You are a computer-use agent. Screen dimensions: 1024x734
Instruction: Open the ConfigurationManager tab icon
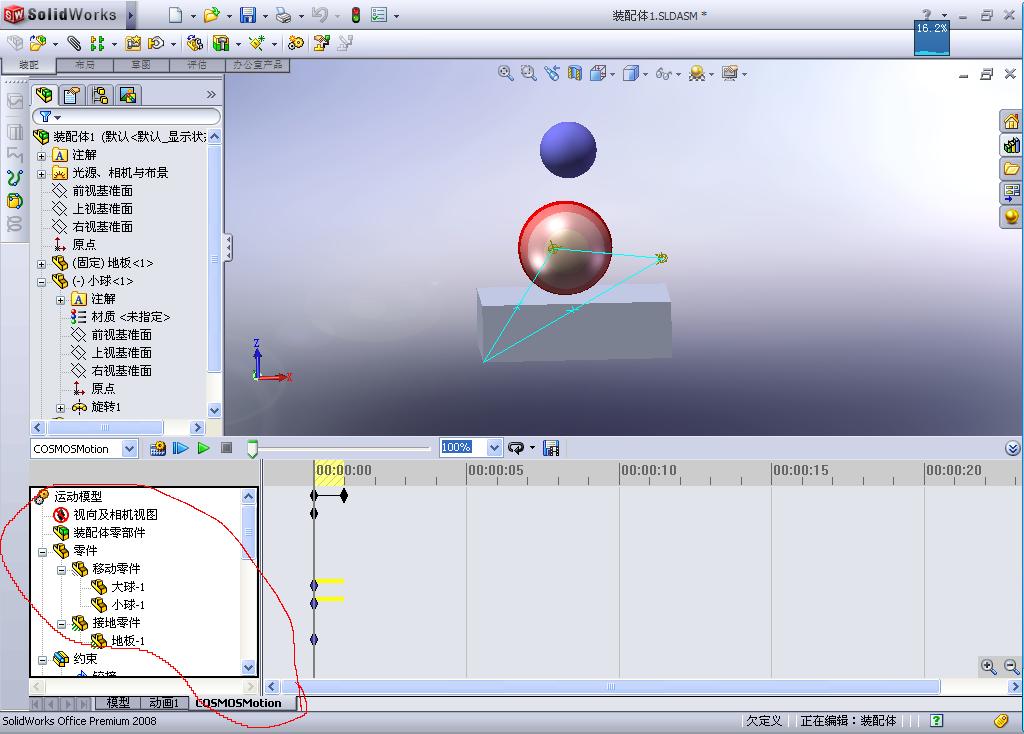coord(100,95)
